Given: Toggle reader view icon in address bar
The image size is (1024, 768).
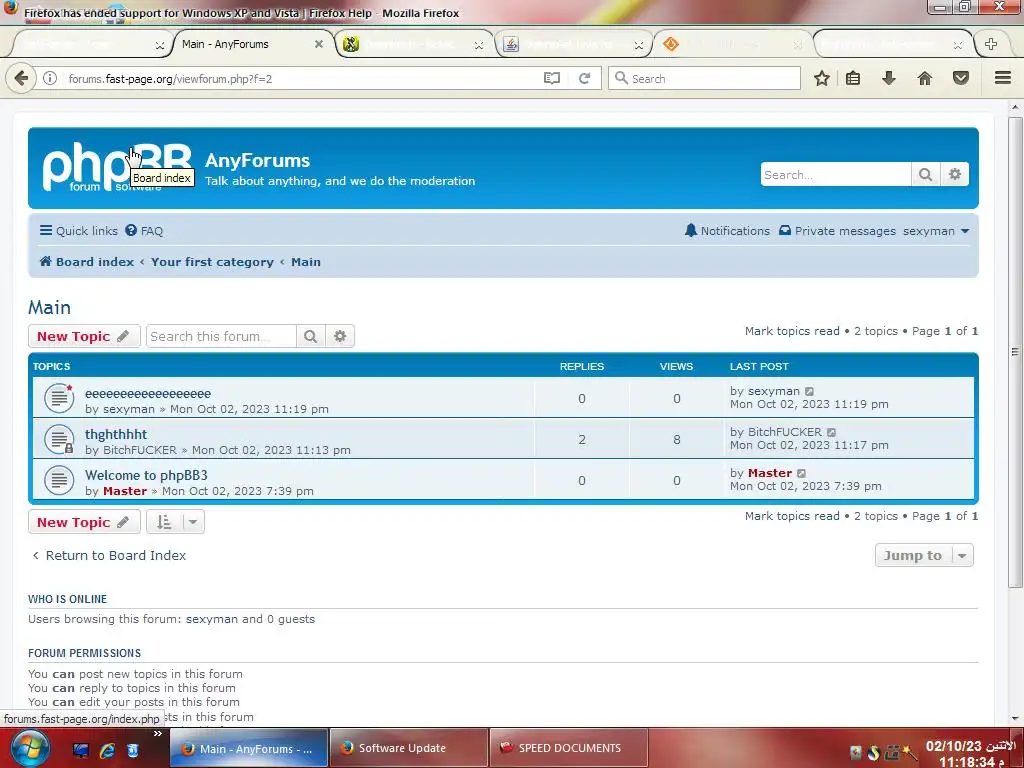Looking at the screenshot, I should [552, 79].
